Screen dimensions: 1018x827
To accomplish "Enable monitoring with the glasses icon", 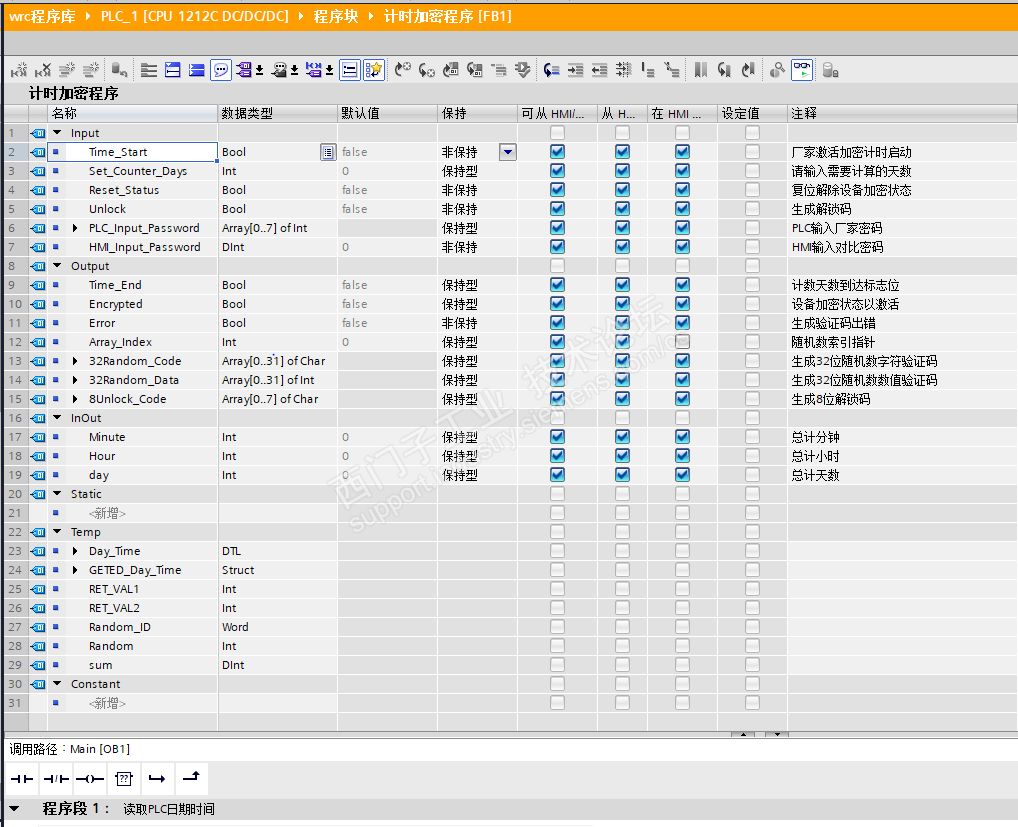I will point(801,70).
